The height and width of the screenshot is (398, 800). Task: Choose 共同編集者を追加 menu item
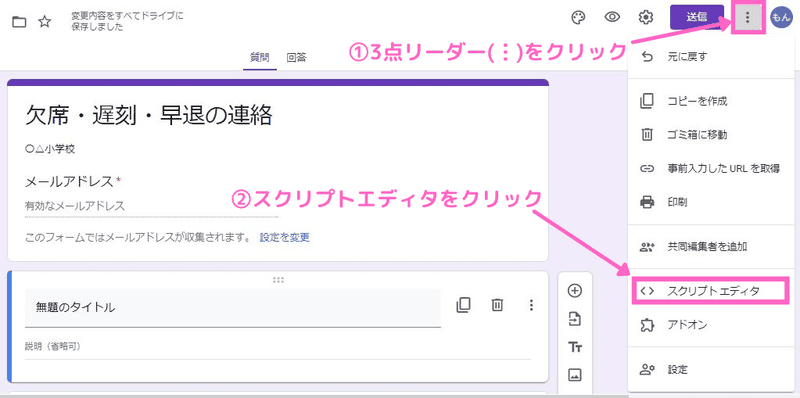711,247
